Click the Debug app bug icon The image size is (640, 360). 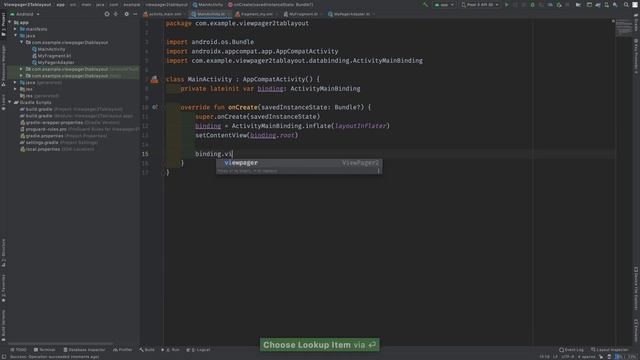coord(532,5)
